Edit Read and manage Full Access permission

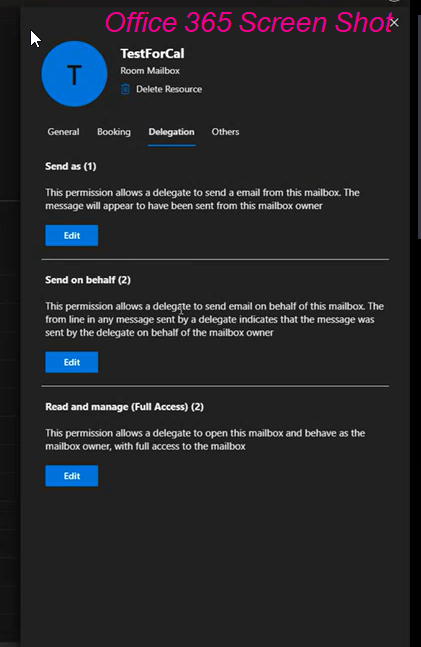coord(72,476)
